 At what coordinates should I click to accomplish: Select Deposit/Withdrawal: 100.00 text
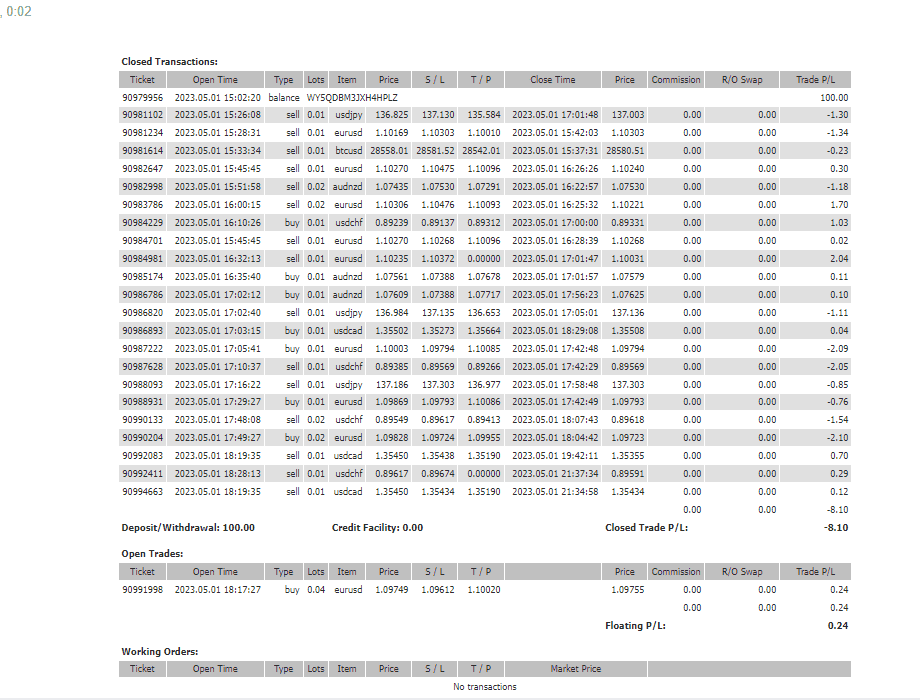pos(188,527)
